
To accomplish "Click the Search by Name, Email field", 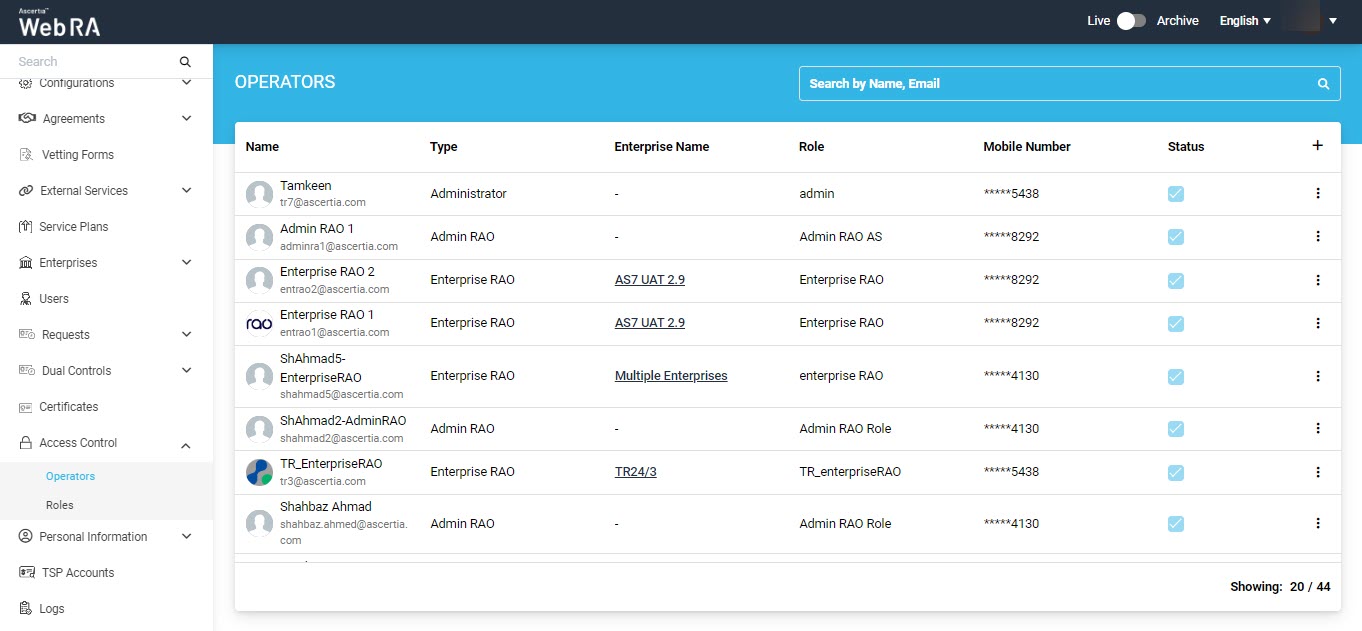I will pos(1055,84).
